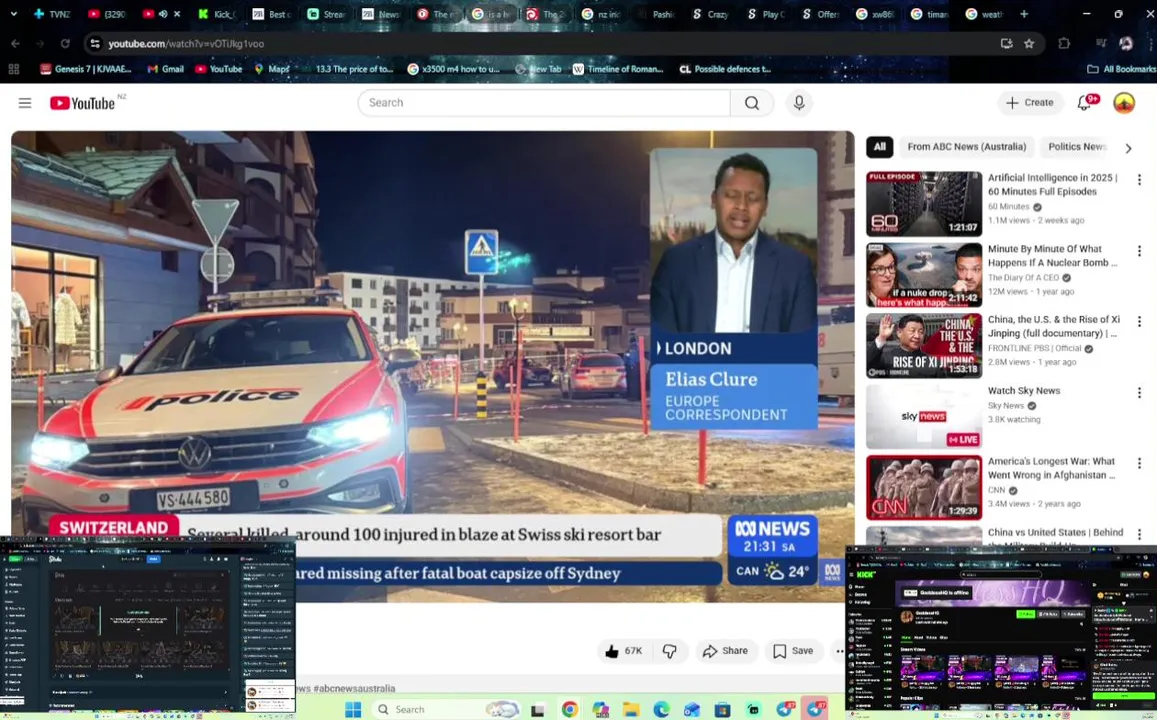Click the Windows taskbar Search box
This screenshot has width=1157, height=720.
pyautogui.click(x=446, y=710)
